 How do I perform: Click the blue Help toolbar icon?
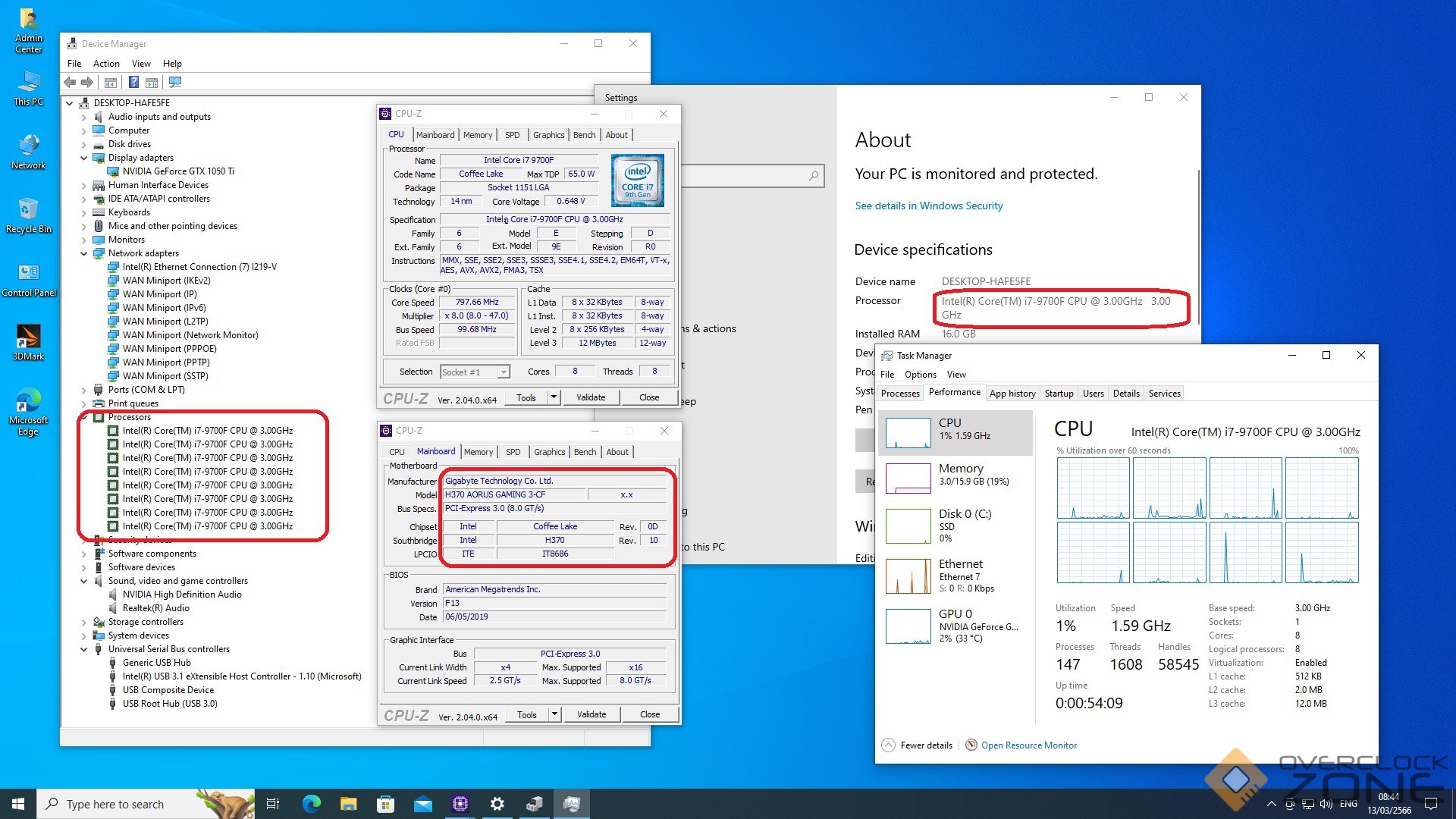[x=133, y=82]
